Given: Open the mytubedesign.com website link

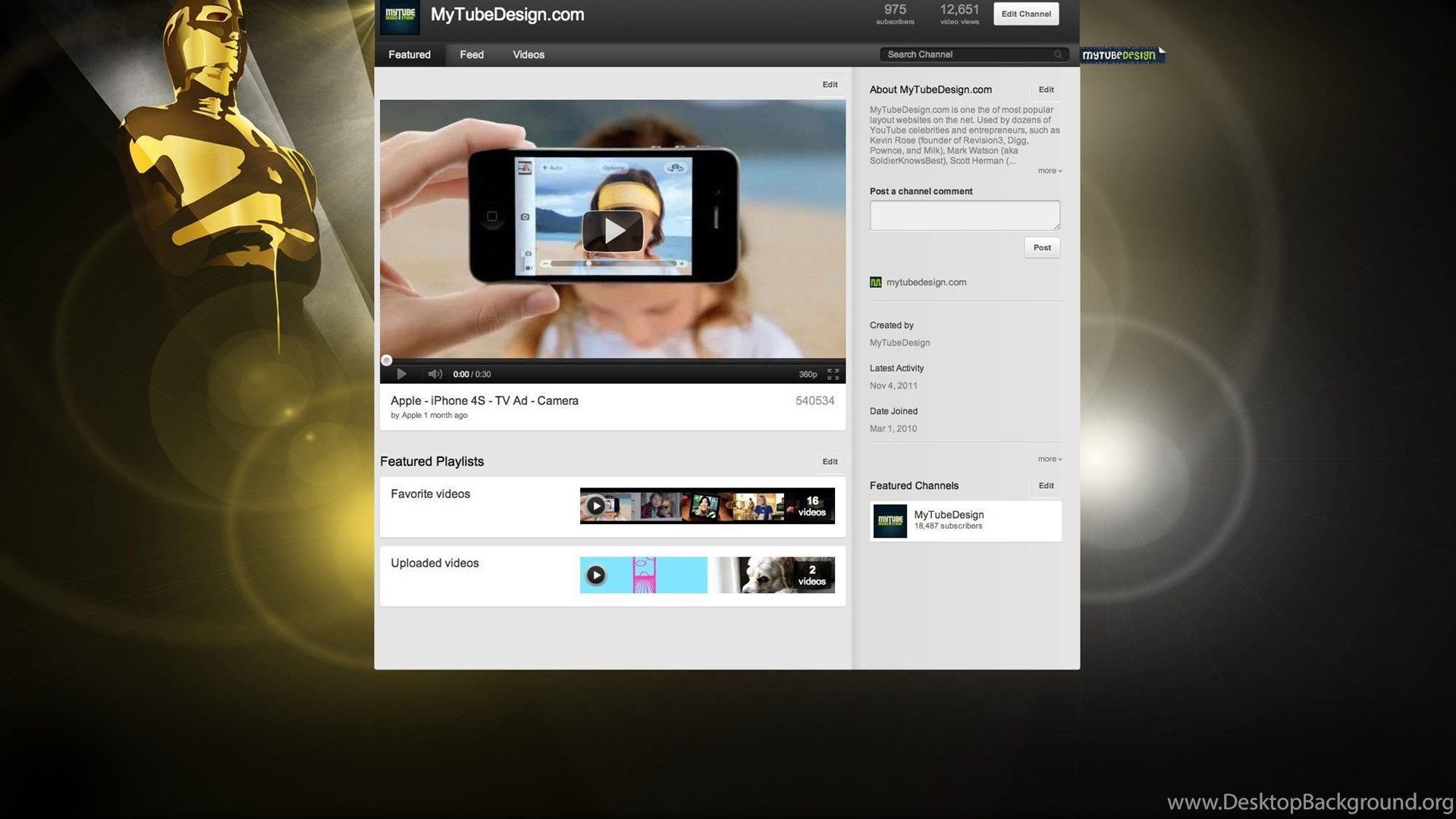Looking at the screenshot, I should pyautogui.click(x=926, y=282).
